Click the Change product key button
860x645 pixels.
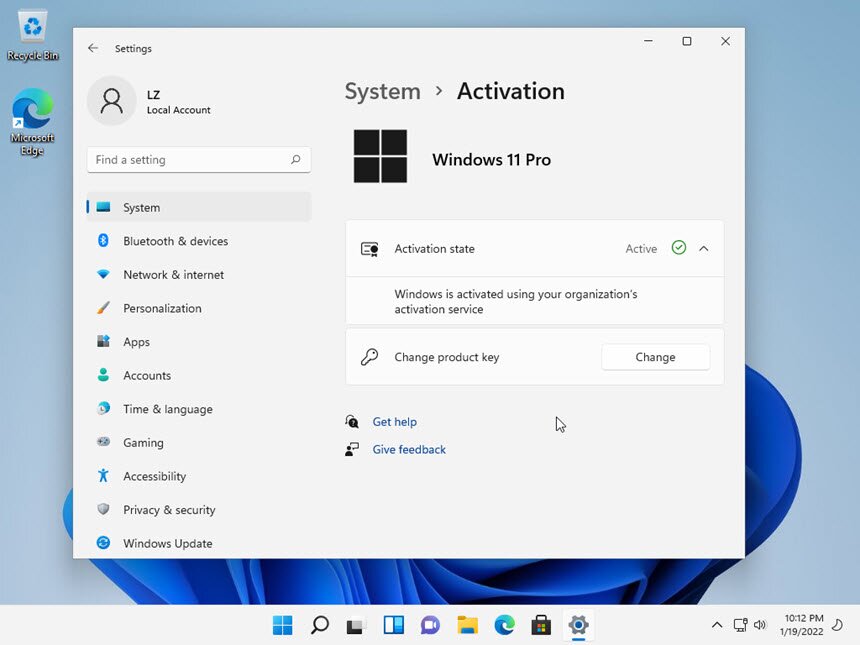655,357
